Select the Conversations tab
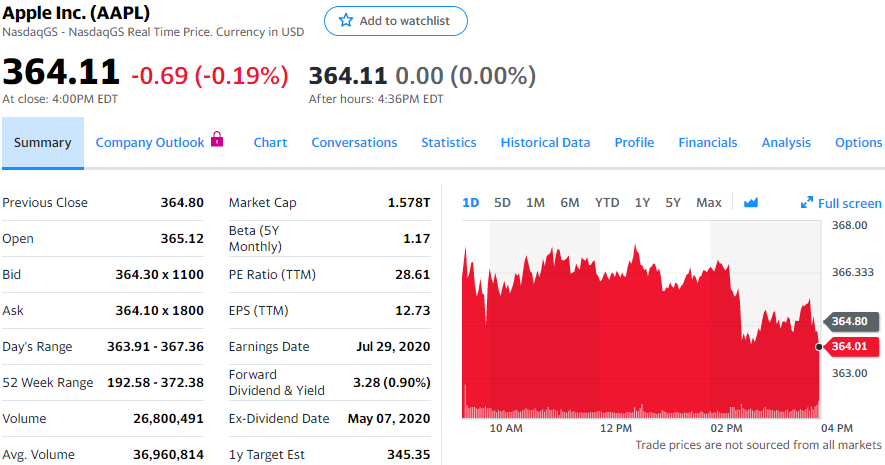885x465 pixels. pyautogui.click(x=354, y=143)
